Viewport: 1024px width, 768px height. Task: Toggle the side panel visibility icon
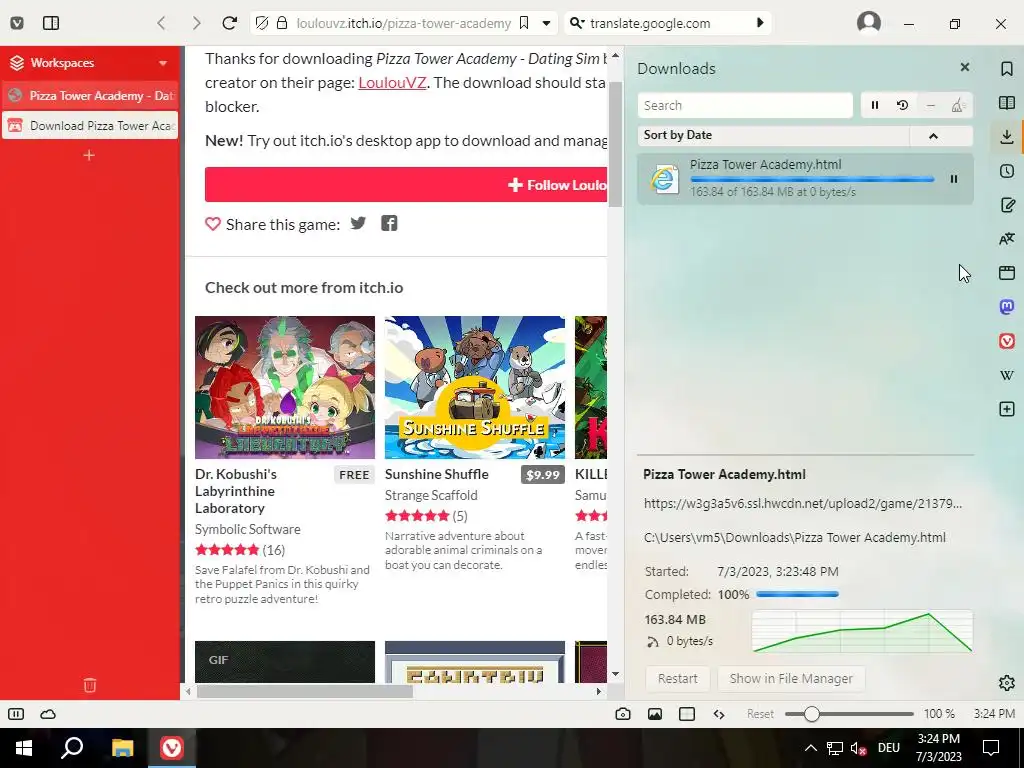click(51, 24)
